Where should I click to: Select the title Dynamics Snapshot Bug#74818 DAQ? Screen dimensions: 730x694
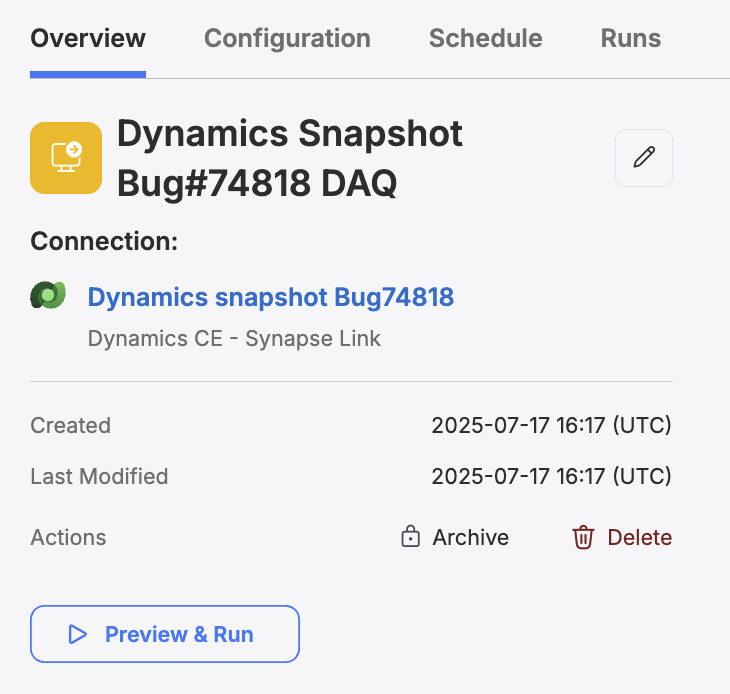point(290,158)
